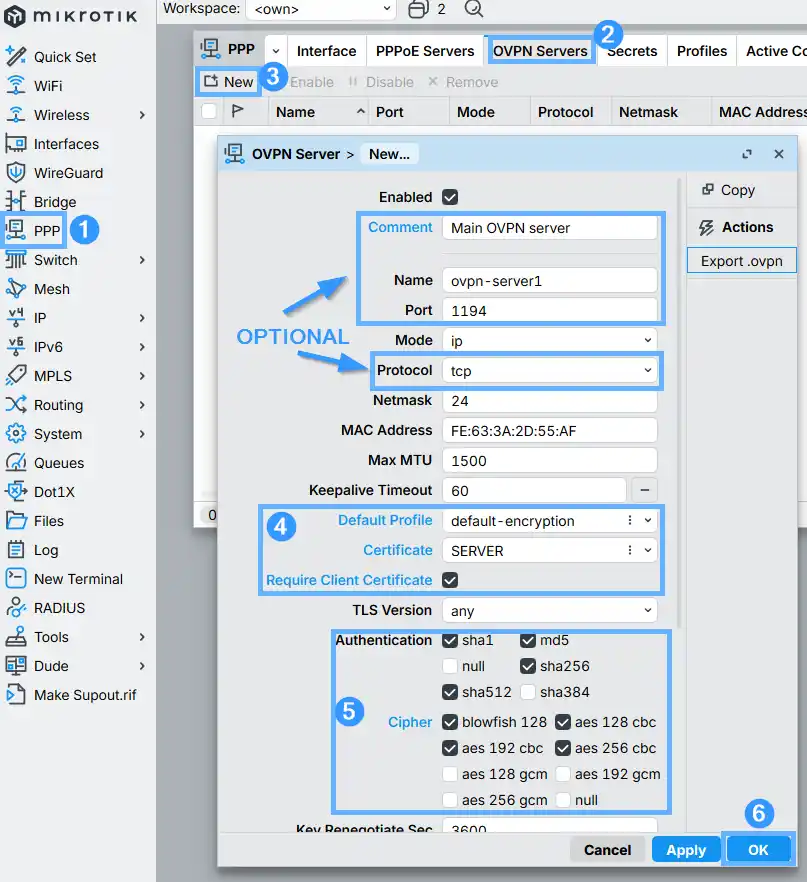This screenshot has height=882, width=807.
Task: Open the Bridge menu icon
Action: coord(16,201)
